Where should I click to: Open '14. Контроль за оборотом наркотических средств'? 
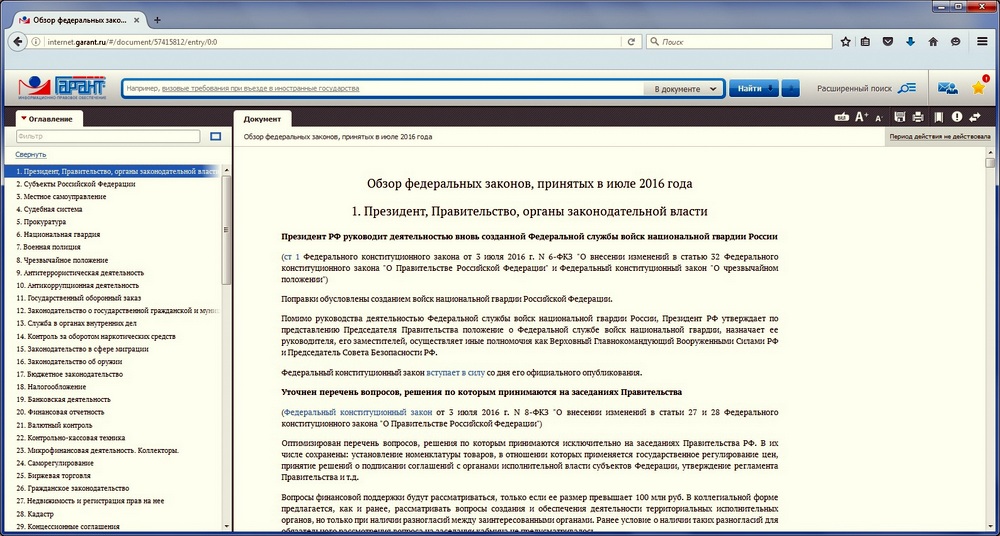point(96,336)
